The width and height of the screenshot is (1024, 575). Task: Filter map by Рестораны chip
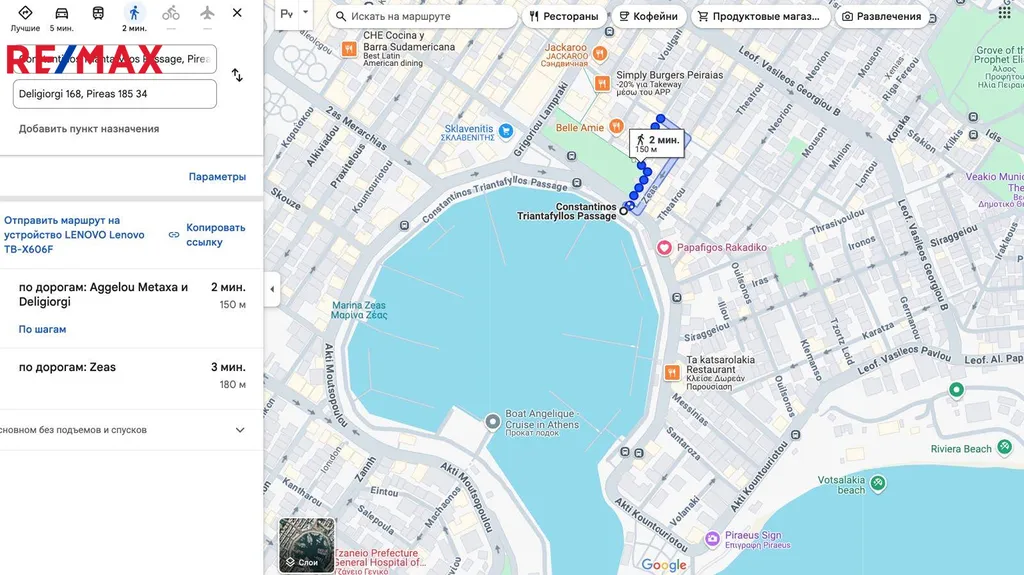coord(564,16)
